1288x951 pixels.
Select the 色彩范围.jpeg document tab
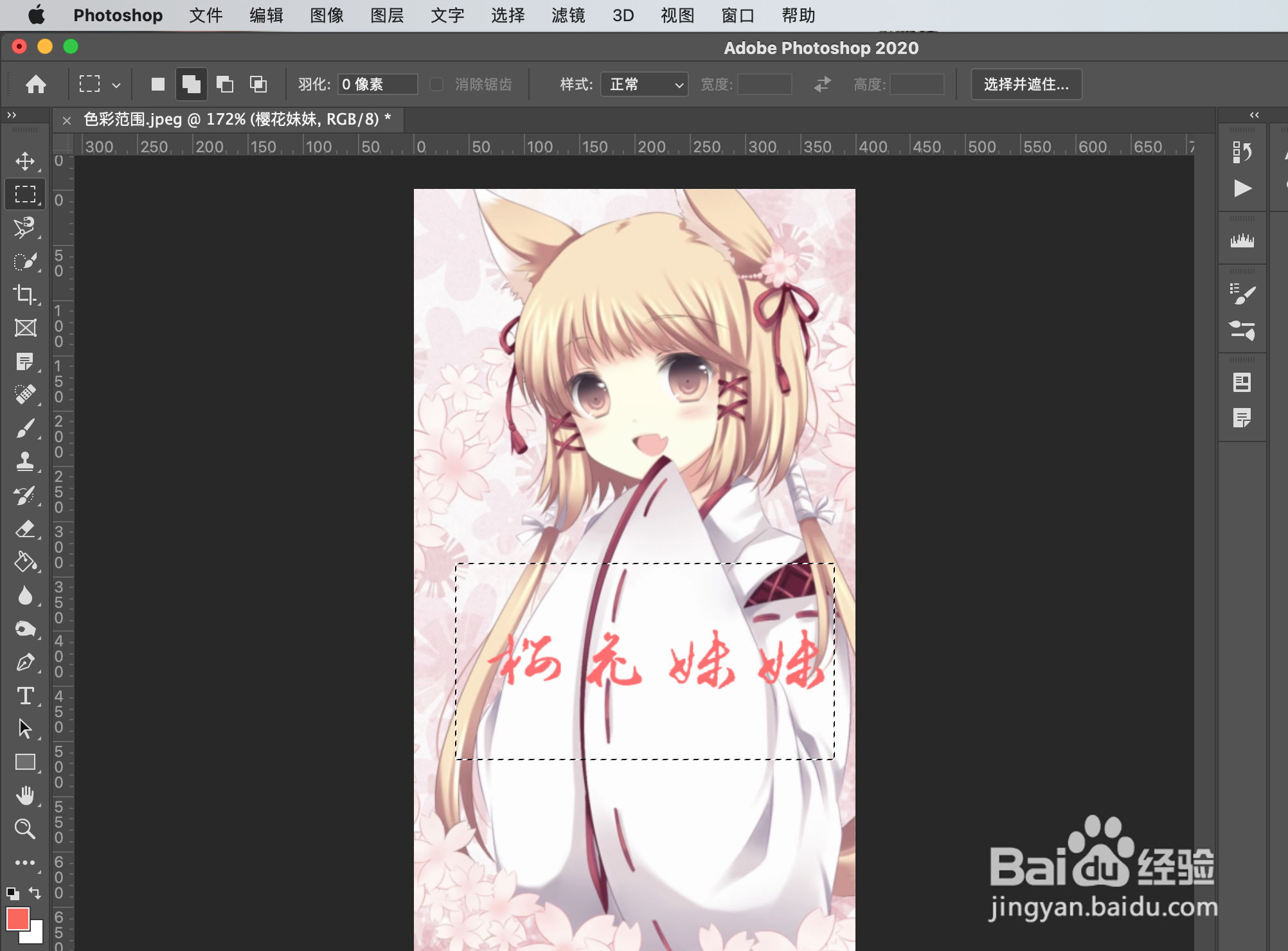click(x=237, y=120)
